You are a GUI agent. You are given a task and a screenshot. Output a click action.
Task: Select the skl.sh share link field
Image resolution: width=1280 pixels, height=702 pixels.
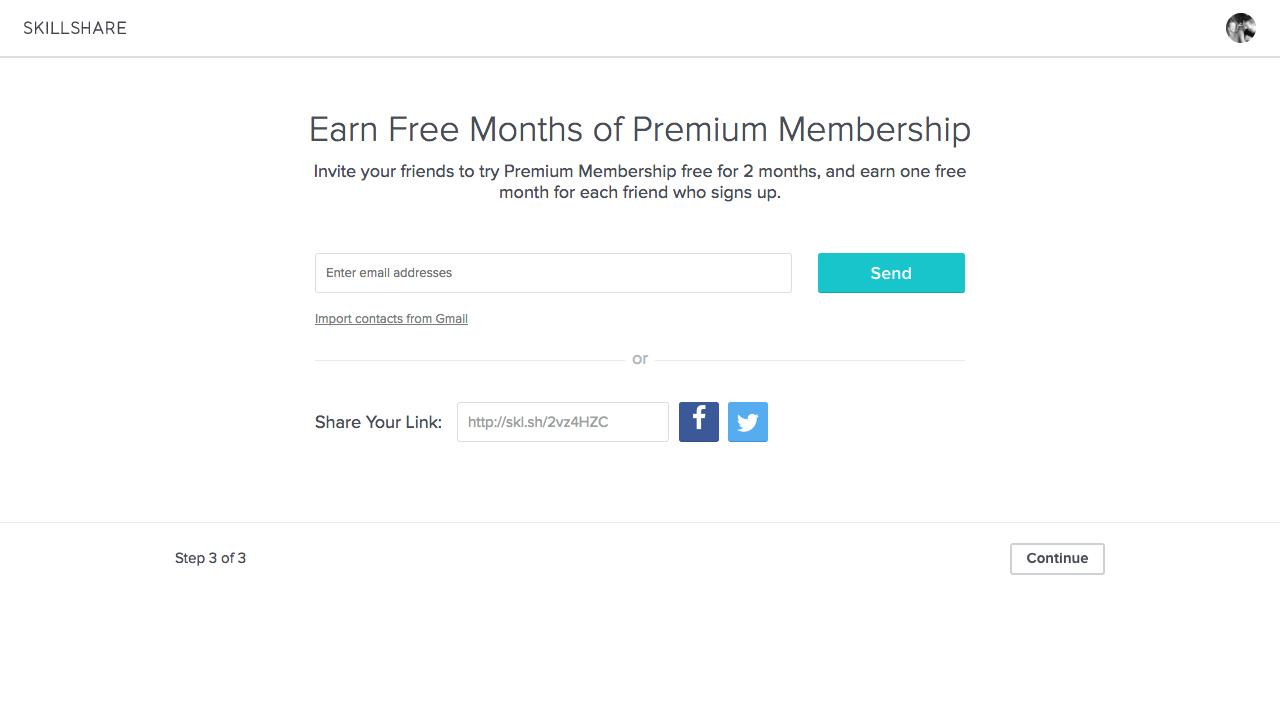(563, 422)
